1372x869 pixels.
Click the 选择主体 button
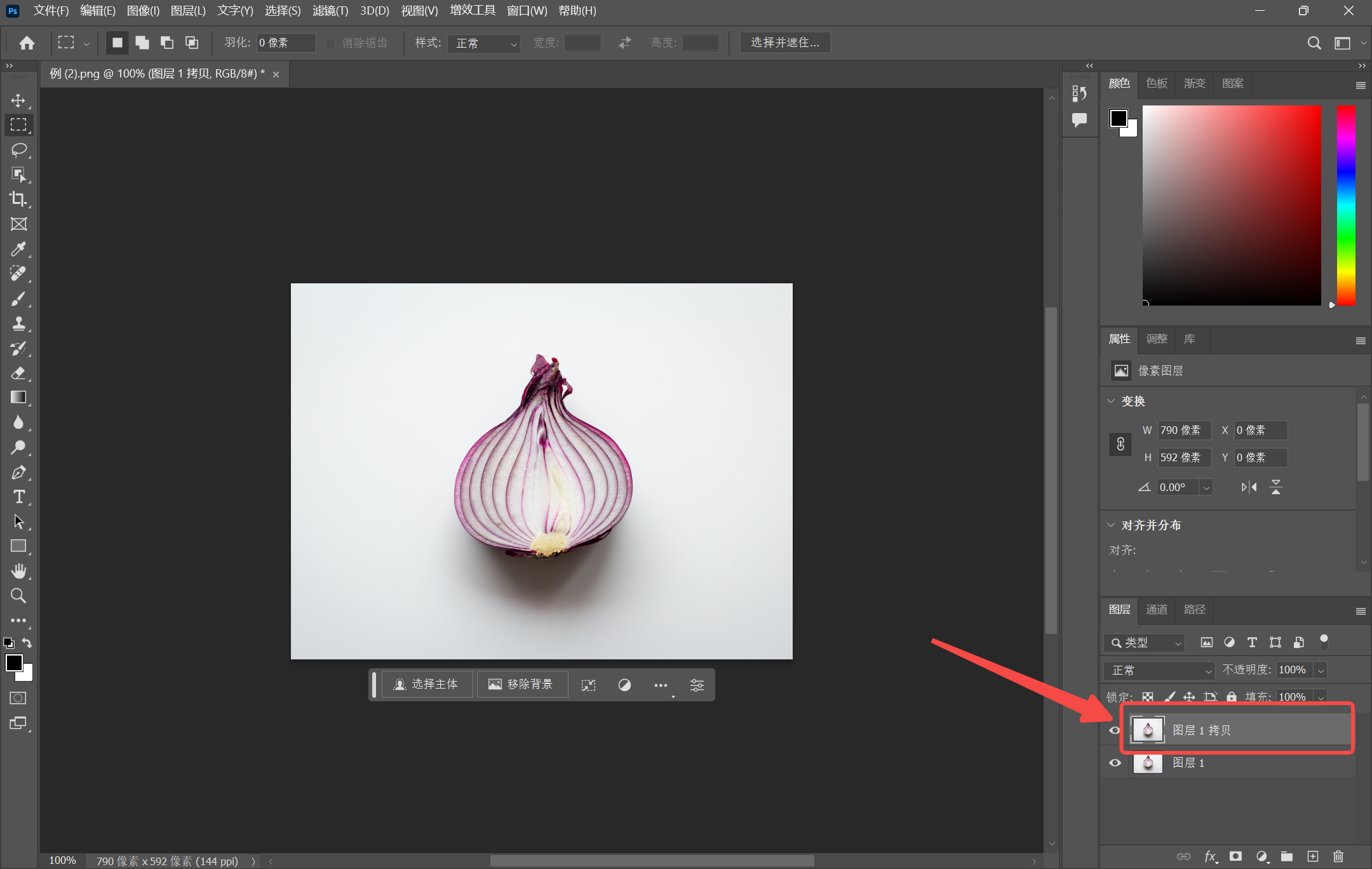427,684
